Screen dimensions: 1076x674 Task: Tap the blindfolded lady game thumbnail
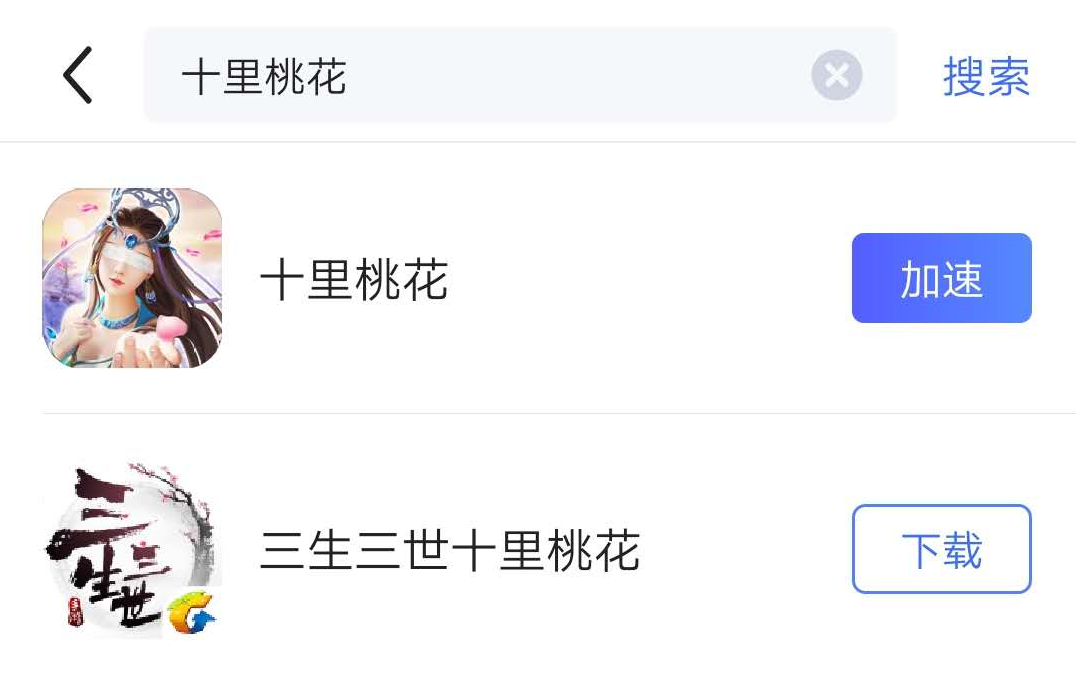point(132,278)
